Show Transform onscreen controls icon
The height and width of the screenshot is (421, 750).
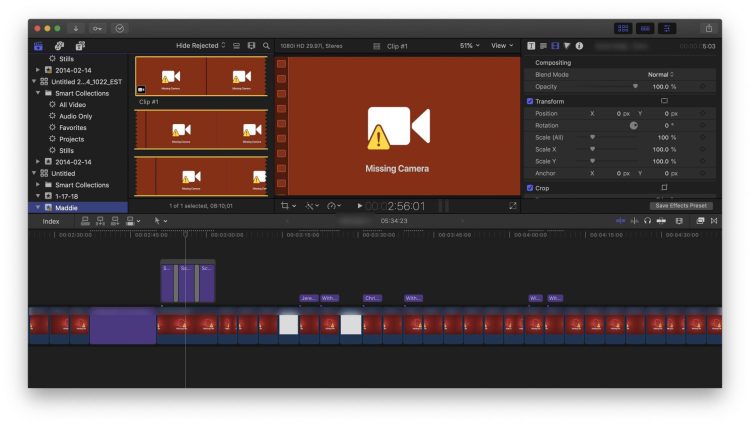click(x=664, y=101)
